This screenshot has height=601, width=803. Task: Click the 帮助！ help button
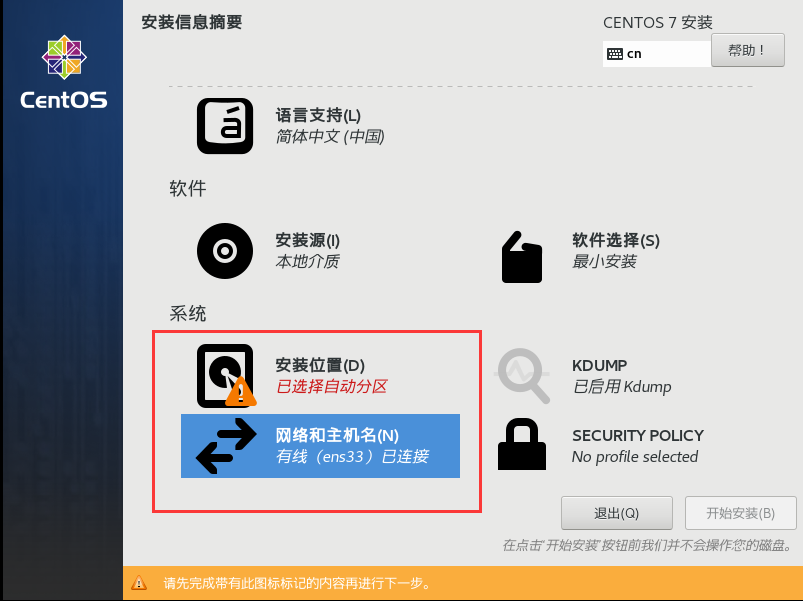pyautogui.click(x=748, y=50)
